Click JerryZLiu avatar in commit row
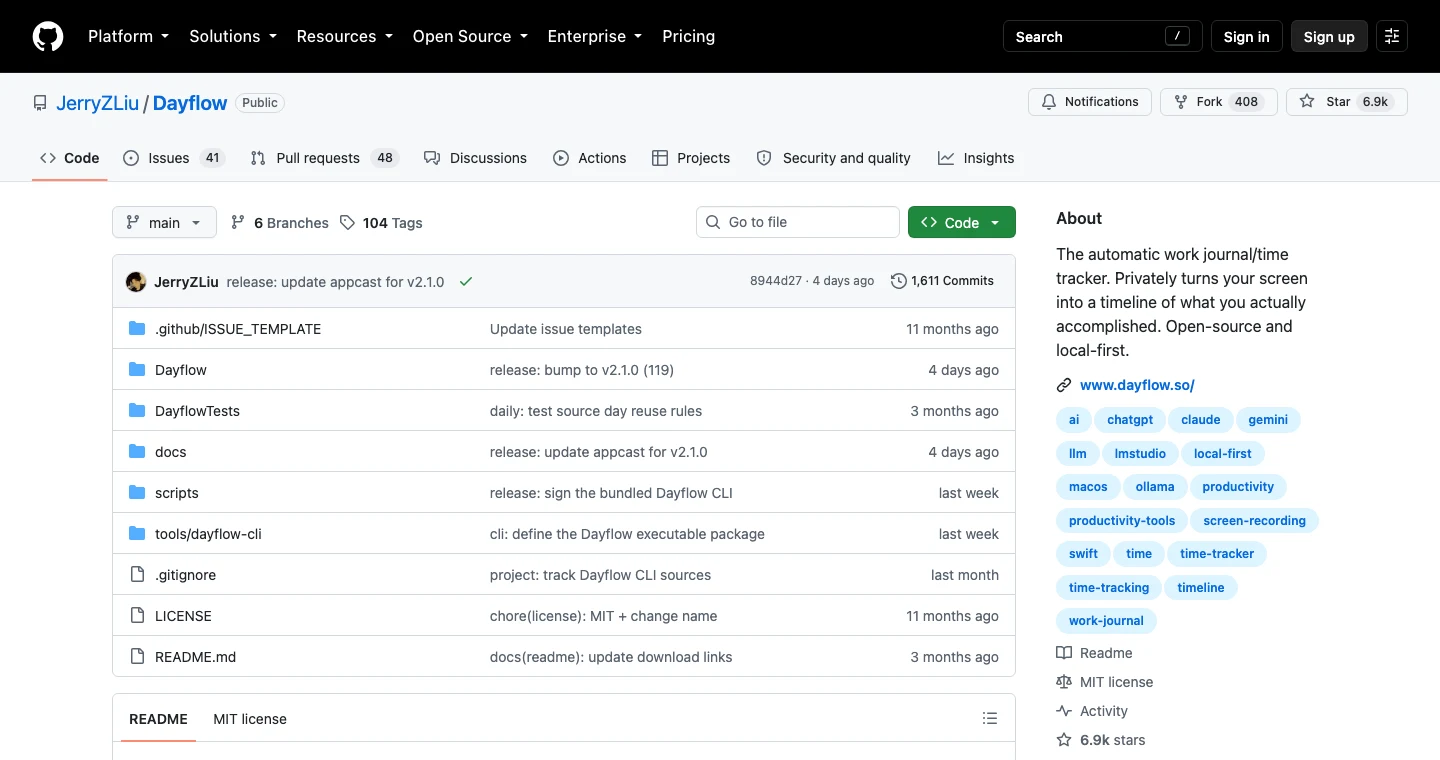Screen dimensions: 1440x760 click(x=136, y=282)
